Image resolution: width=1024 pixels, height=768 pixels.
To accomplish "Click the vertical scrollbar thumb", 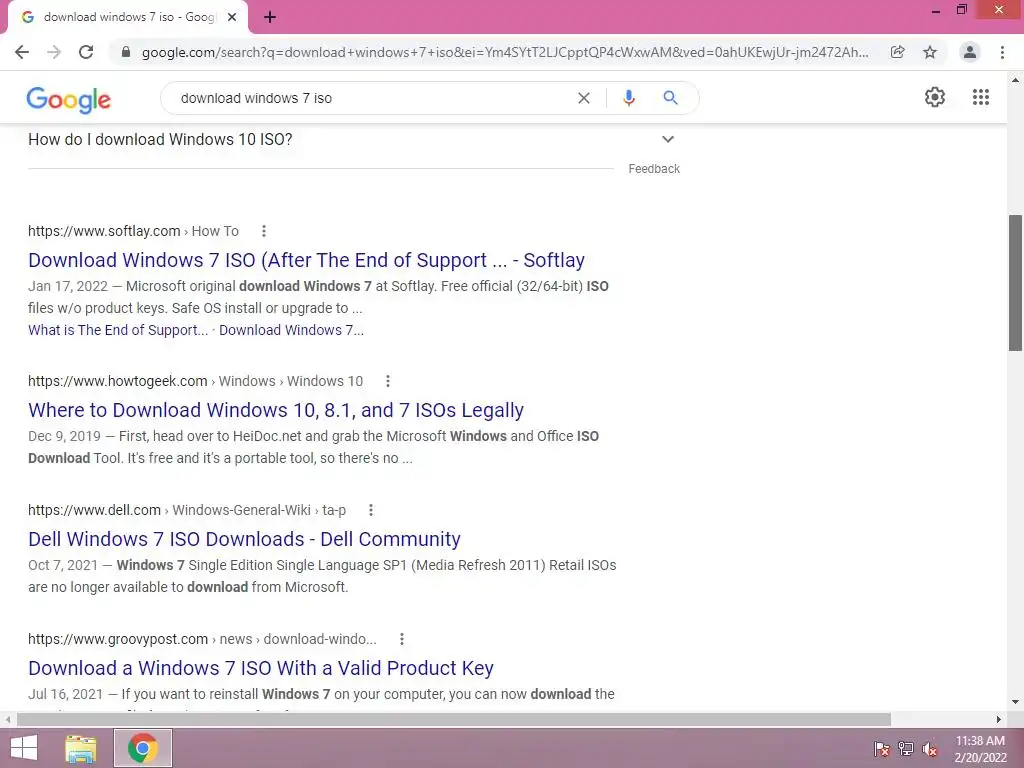I will point(1016,283).
